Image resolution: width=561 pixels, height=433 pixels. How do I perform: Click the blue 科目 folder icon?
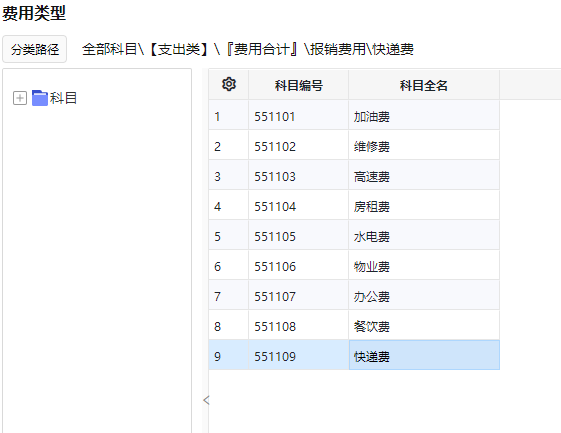pyautogui.click(x=40, y=98)
